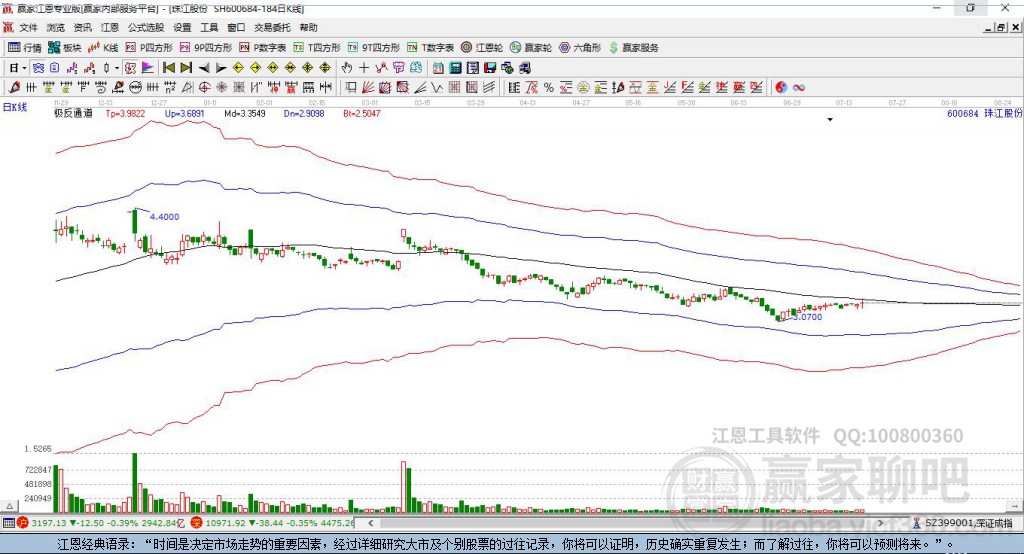The height and width of the screenshot is (554, 1024).
Task: Select the red Gann fan lines tool
Action: pos(368,88)
